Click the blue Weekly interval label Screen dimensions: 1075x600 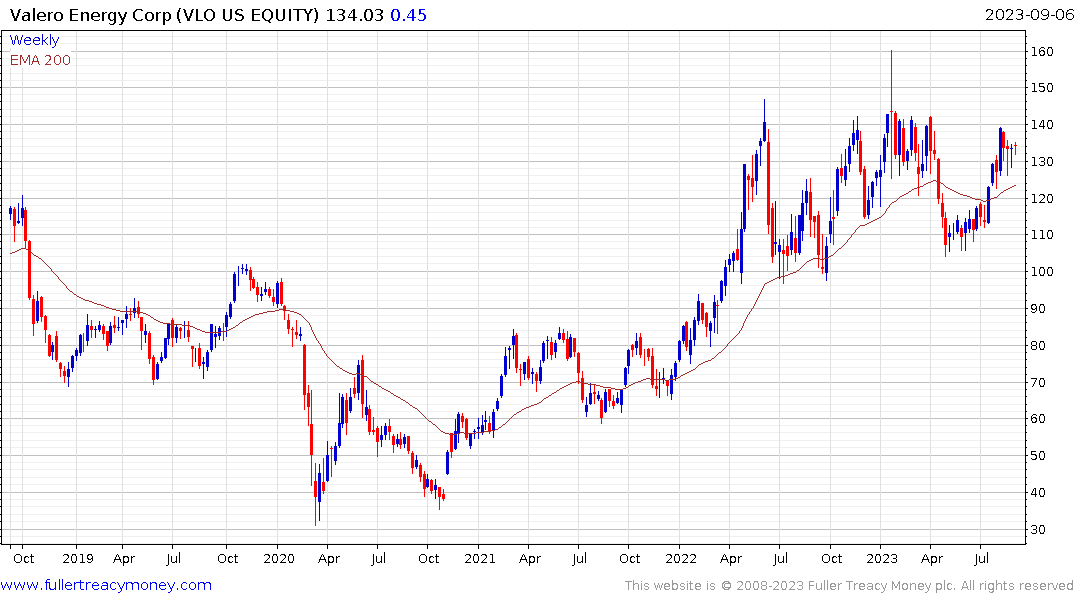34,40
